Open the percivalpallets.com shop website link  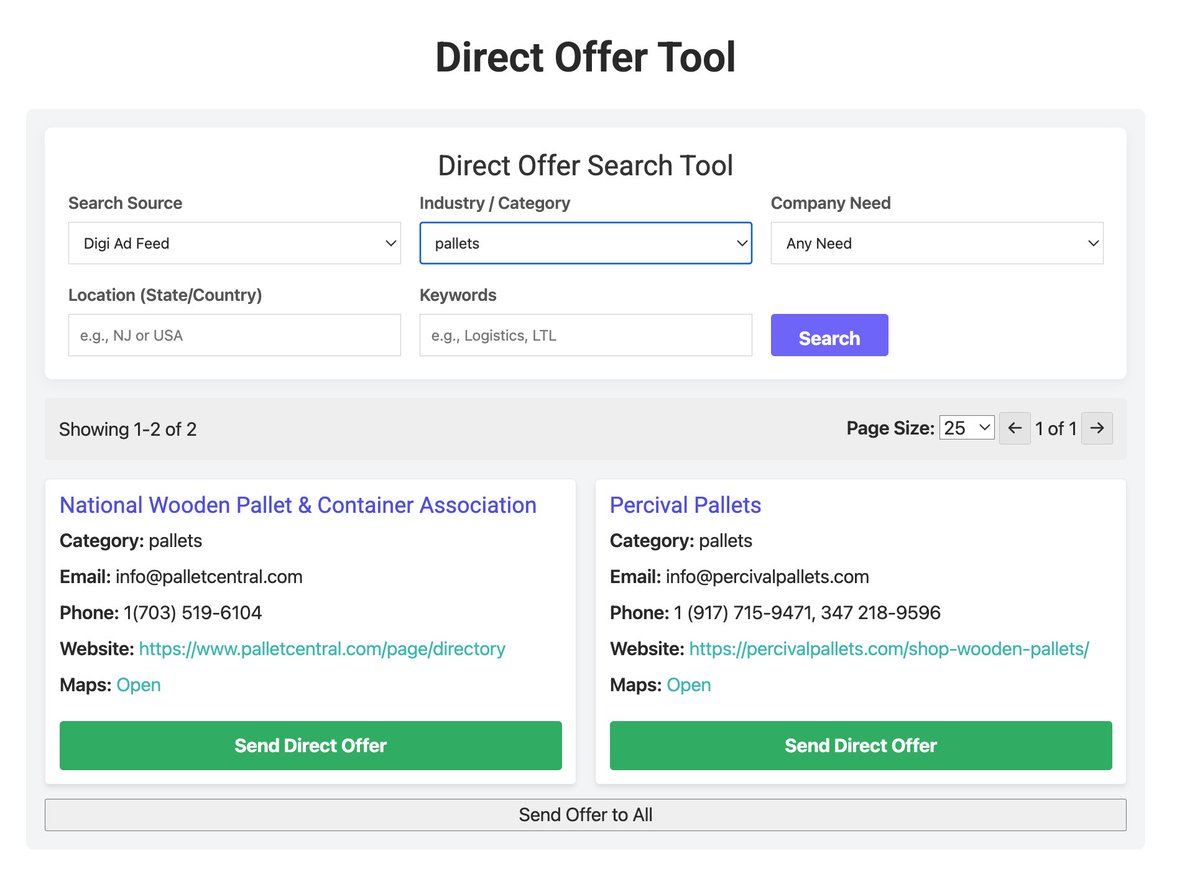[x=889, y=649]
